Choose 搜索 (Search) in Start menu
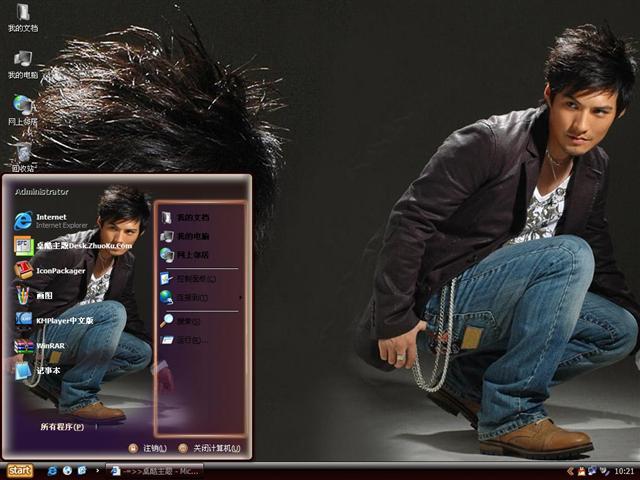 tap(188, 321)
